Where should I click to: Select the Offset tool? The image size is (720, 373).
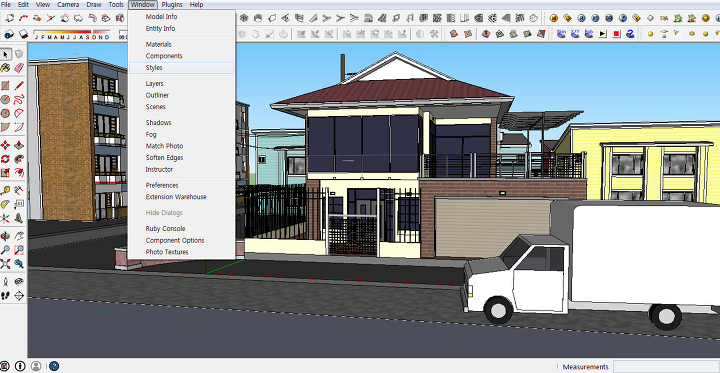pyautogui.click(x=19, y=173)
